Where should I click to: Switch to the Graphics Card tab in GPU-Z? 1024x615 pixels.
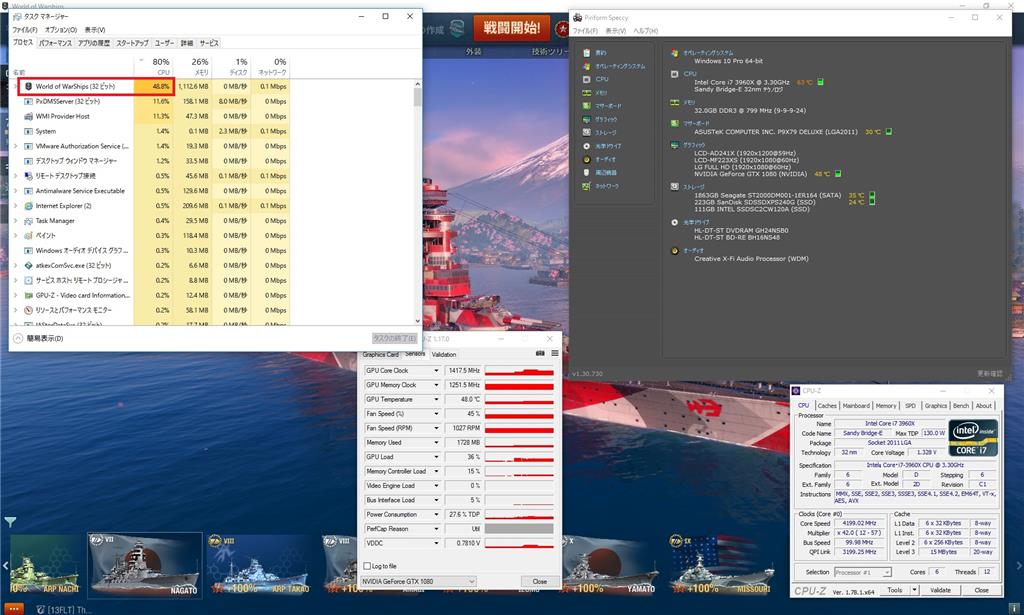(x=380, y=355)
